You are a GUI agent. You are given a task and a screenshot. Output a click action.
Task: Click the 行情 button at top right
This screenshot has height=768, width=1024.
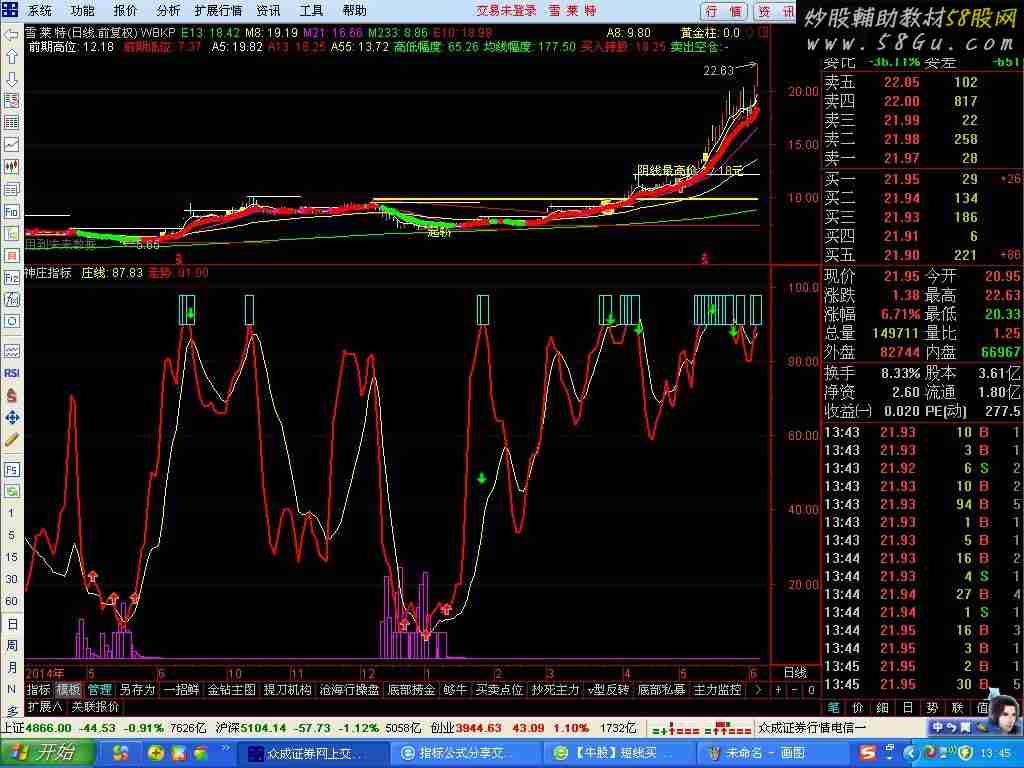[x=724, y=11]
